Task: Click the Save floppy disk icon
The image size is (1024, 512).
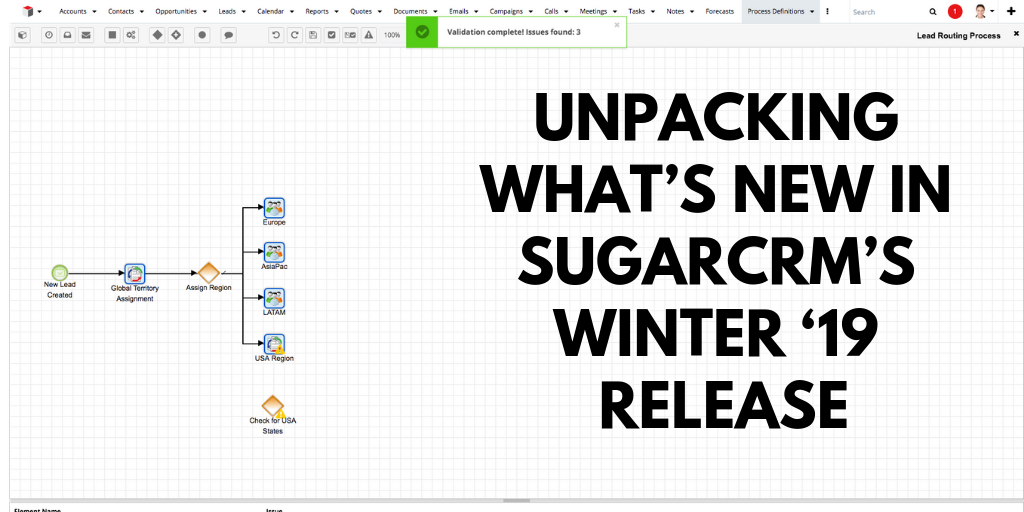Action: coord(313,35)
